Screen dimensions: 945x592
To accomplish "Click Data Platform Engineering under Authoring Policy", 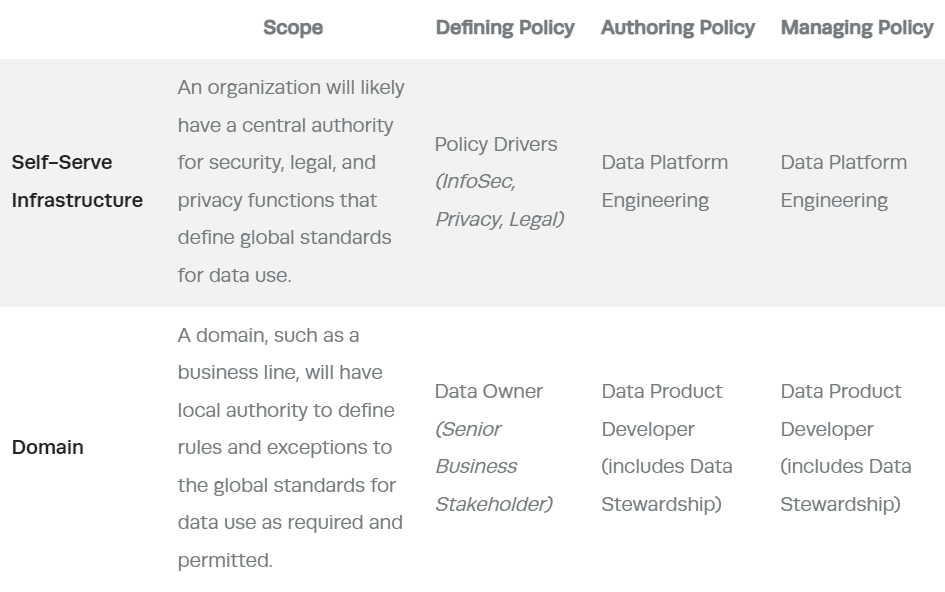I will tap(664, 181).
